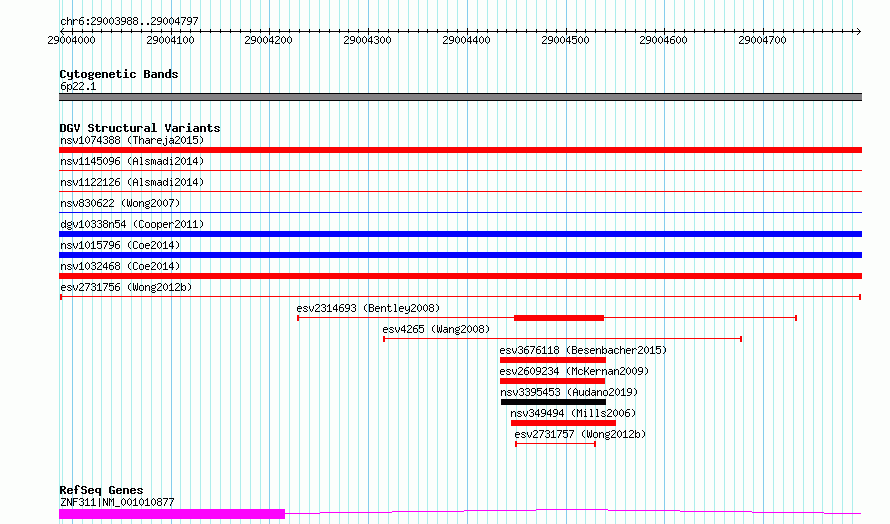
Task: Click the black bar for nsv3395453
Action: 553,402
